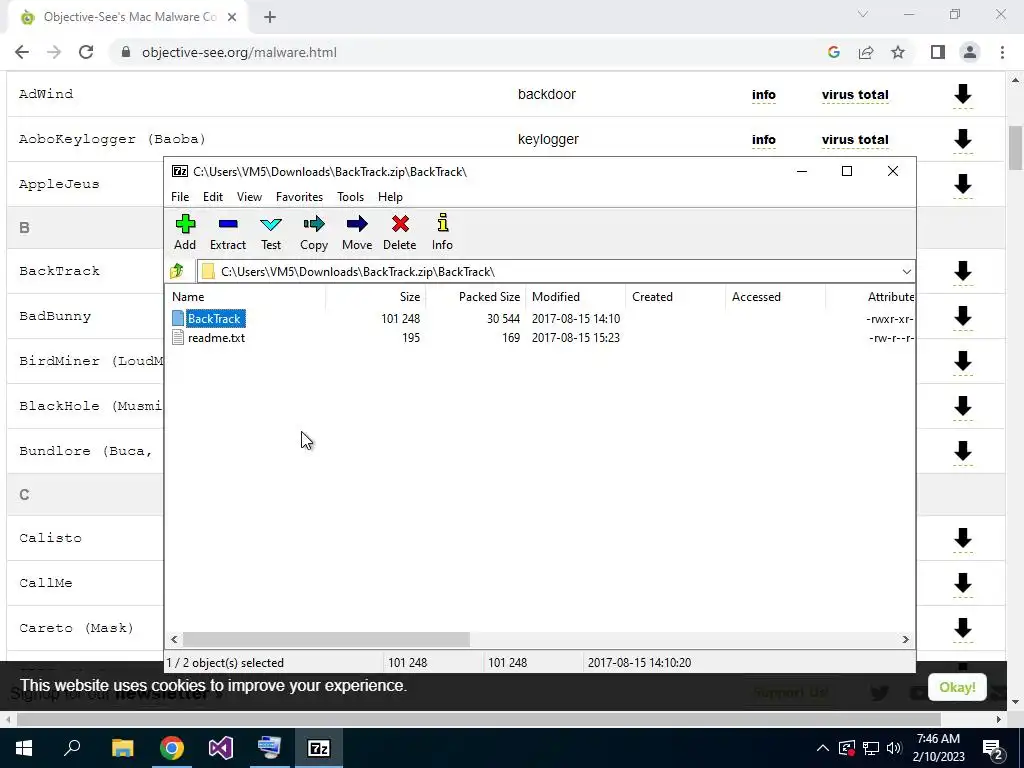Go up one folder level in 7-Zip

coord(177,271)
